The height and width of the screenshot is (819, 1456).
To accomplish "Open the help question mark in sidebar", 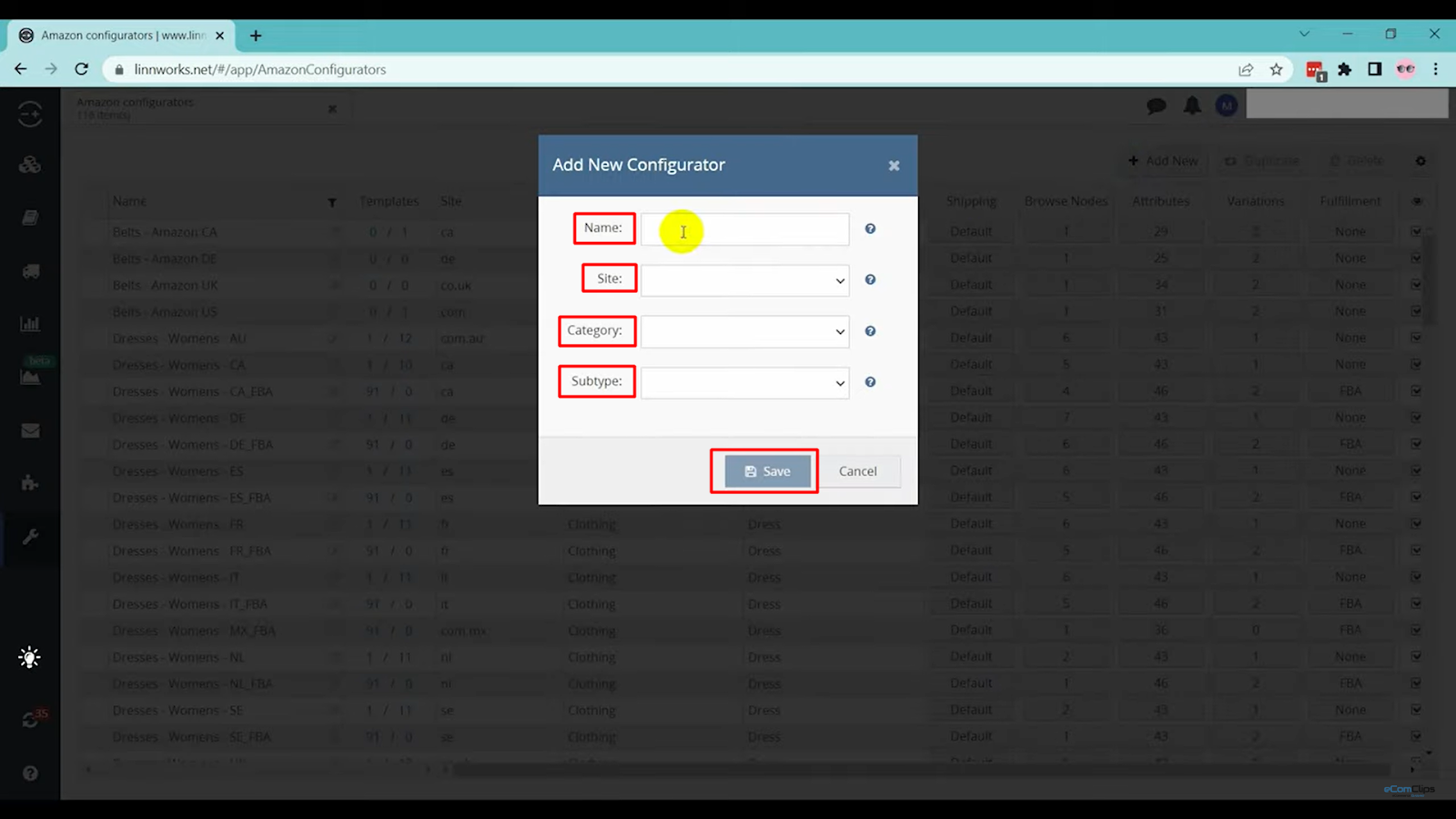I will 30,773.
